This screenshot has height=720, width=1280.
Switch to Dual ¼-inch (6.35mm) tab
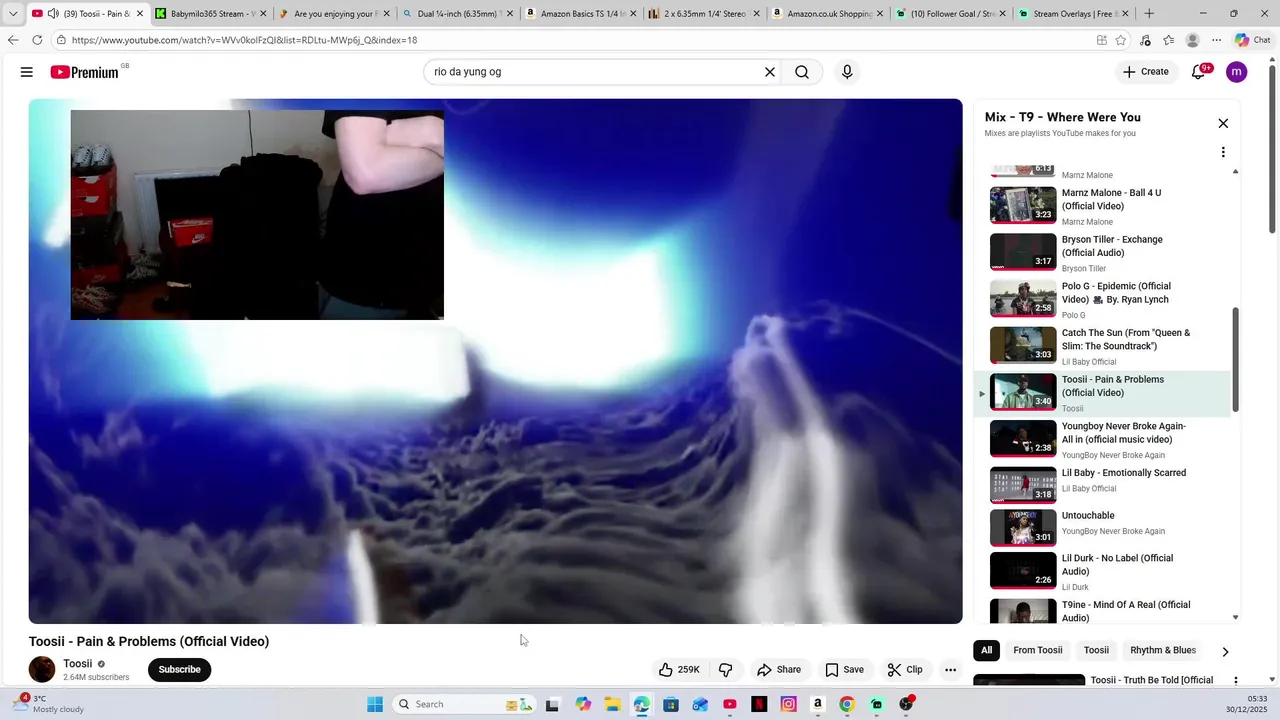(x=458, y=14)
